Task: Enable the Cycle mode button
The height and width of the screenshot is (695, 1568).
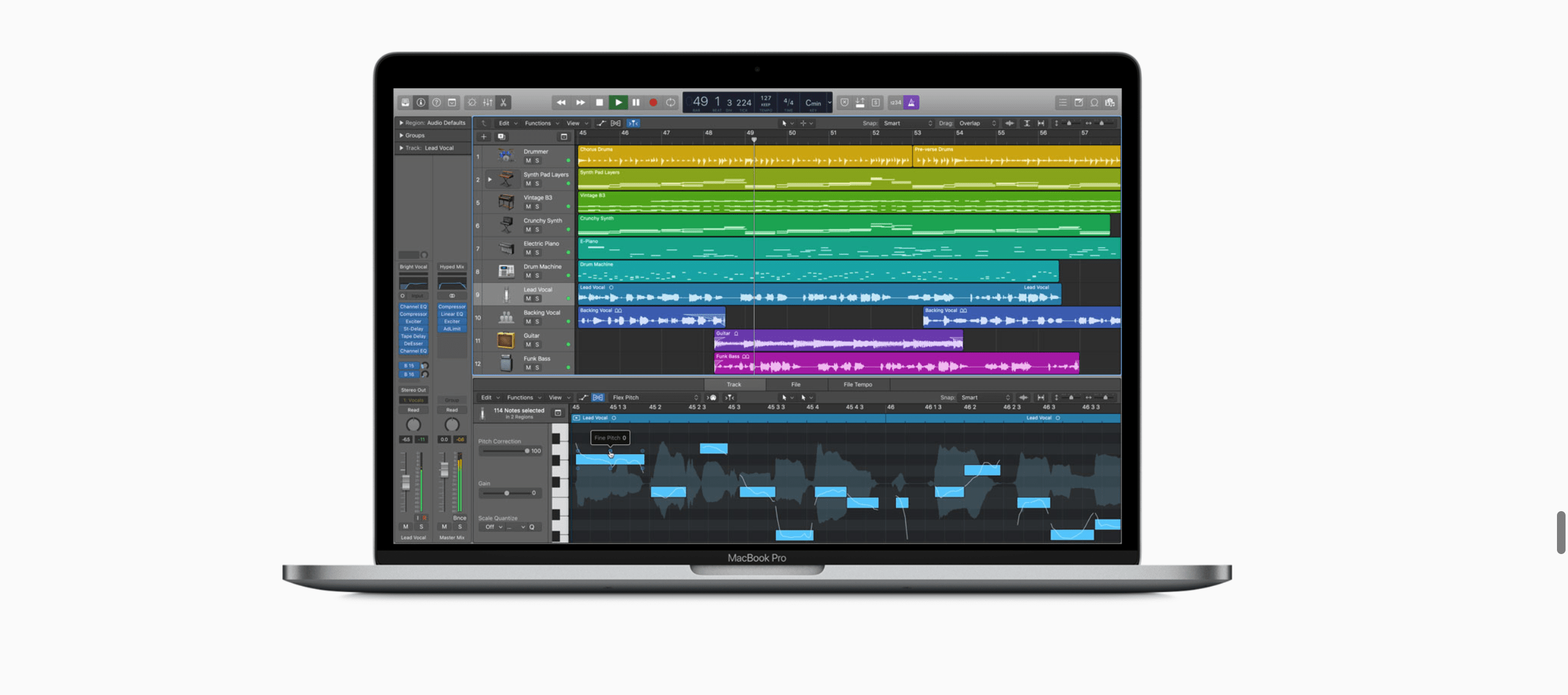Action: pyautogui.click(x=671, y=102)
